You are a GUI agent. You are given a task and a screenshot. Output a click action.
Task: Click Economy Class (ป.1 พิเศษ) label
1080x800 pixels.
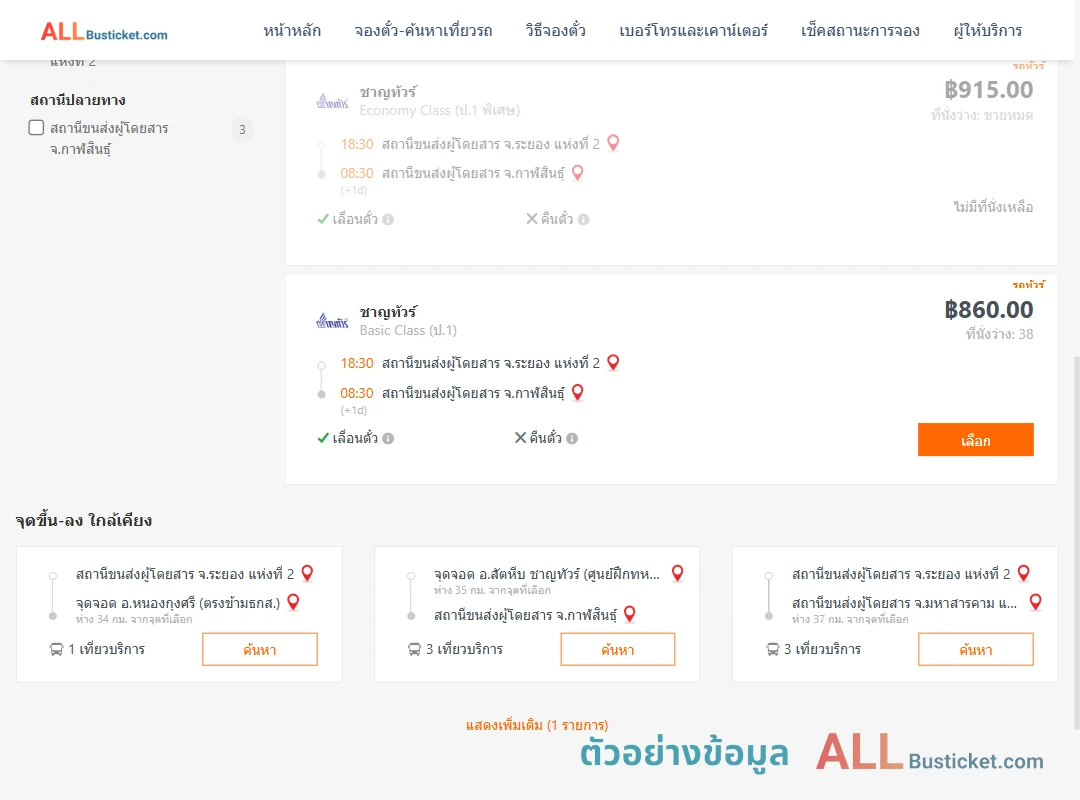[x=439, y=110]
